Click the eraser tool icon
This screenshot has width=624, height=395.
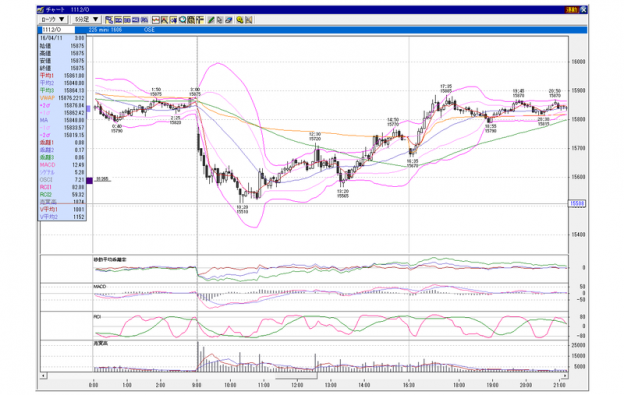click(228, 19)
